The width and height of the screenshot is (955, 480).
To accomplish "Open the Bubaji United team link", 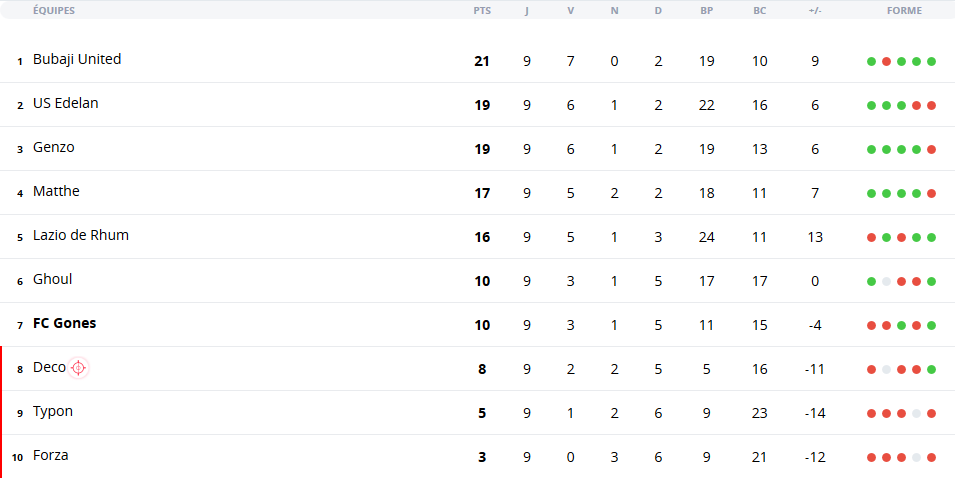I will pos(77,59).
